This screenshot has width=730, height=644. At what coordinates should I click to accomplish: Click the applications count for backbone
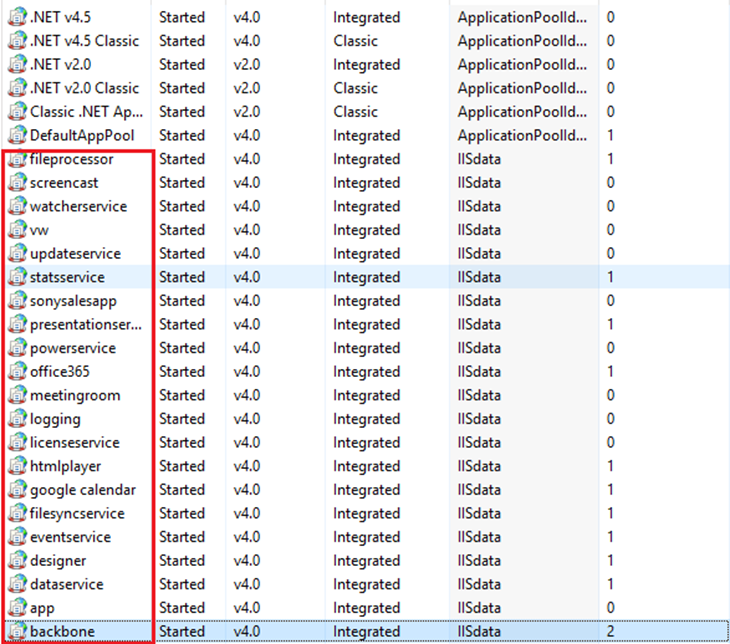611,632
